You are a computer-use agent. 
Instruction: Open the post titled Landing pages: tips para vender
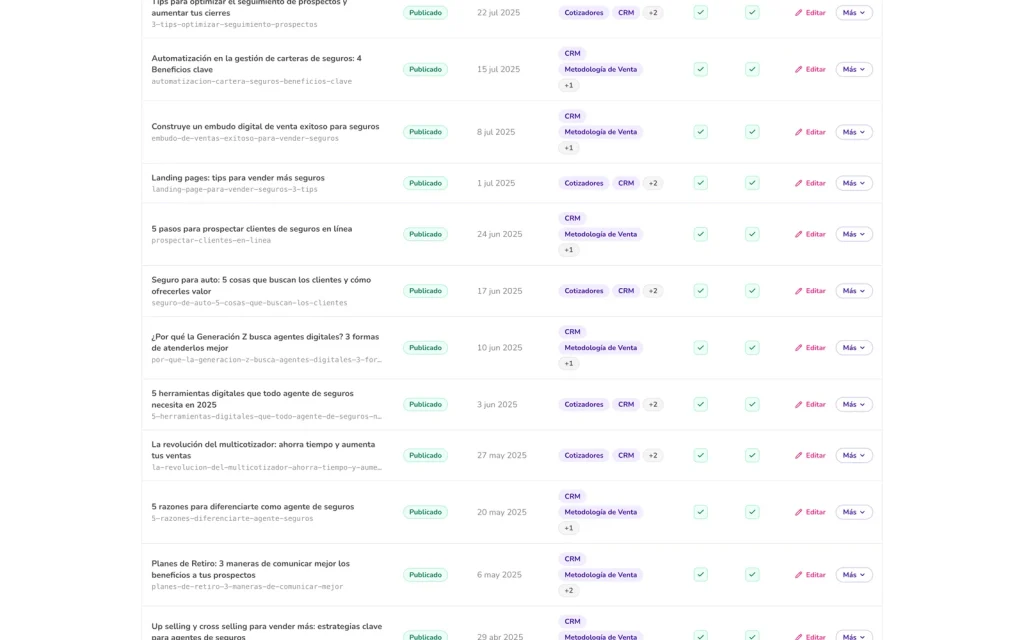pos(238,178)
